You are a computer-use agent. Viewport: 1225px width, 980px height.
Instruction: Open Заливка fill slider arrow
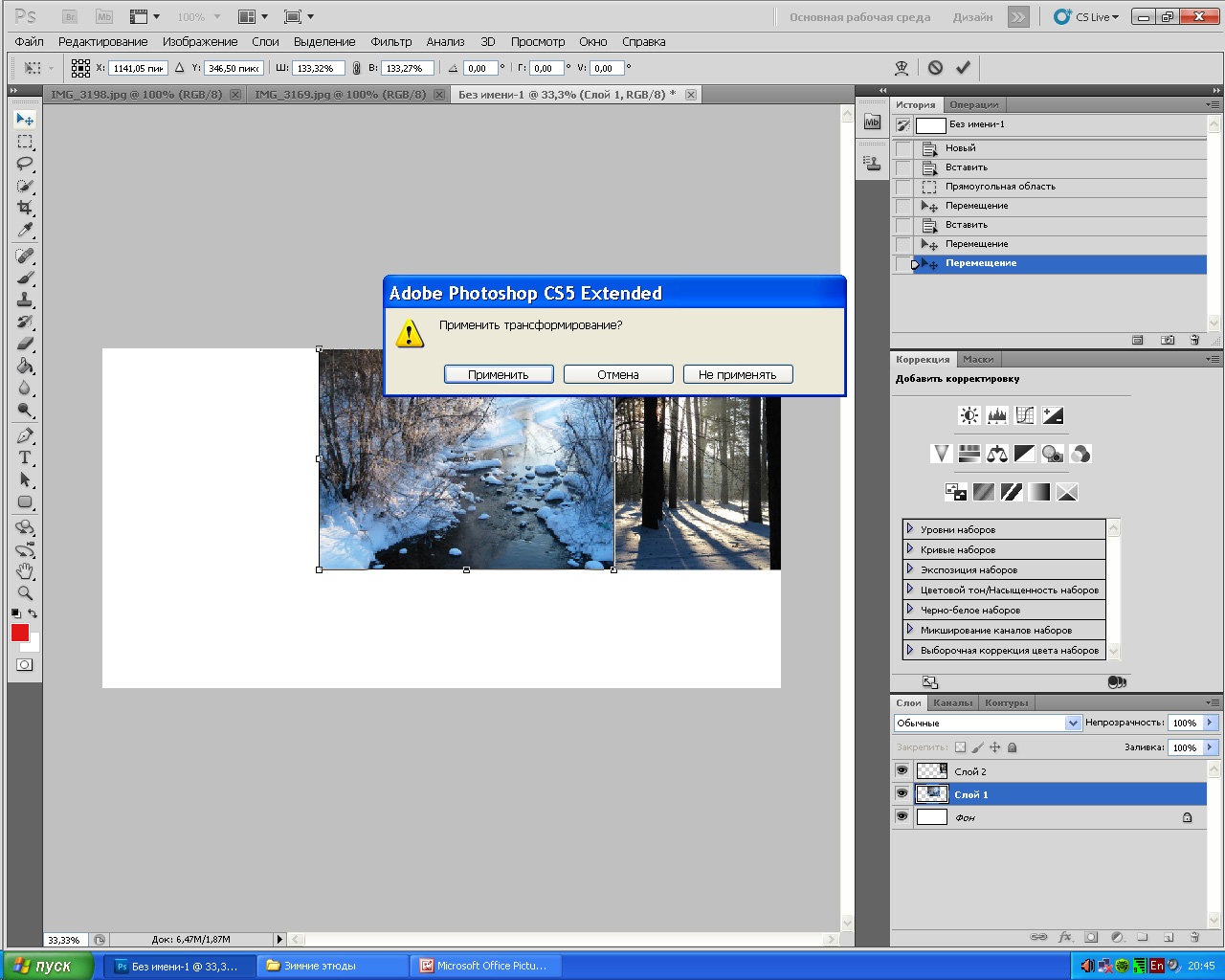(1211, 746)
